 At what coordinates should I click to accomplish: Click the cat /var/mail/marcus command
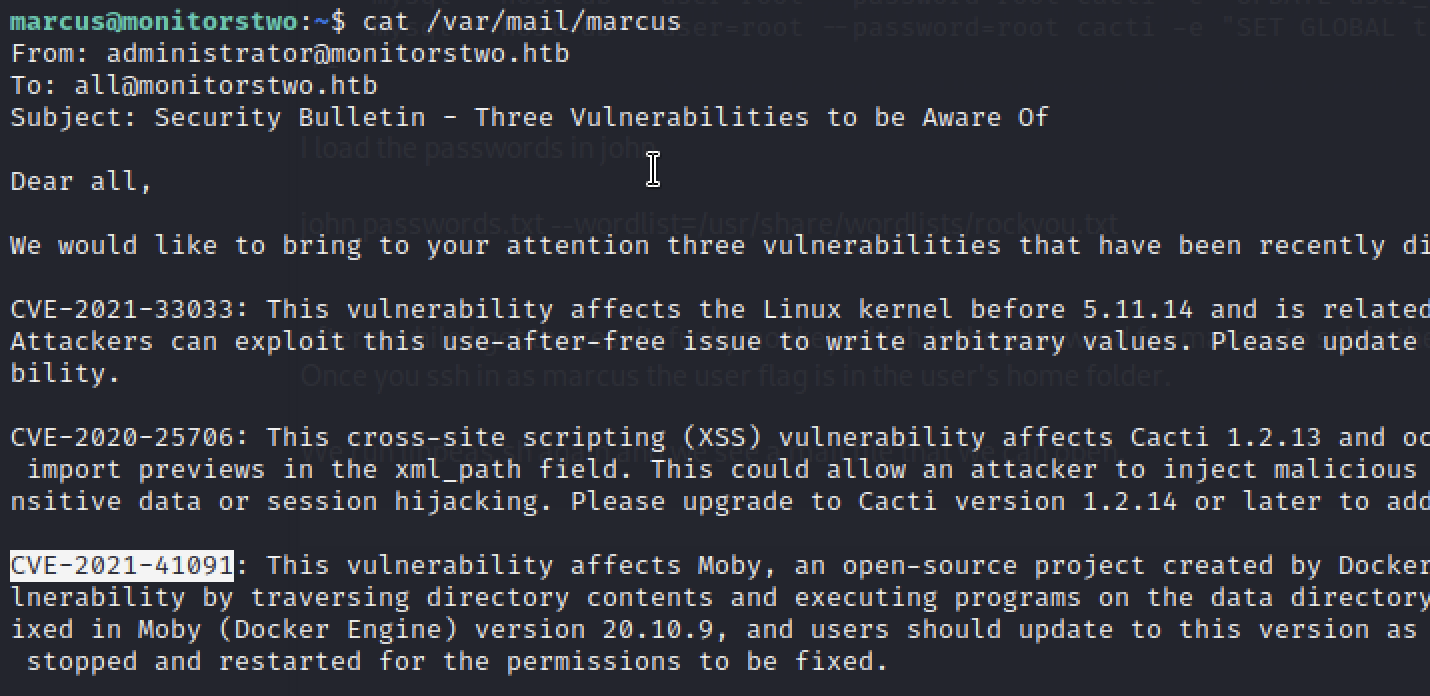pyautogui.click(x=522, y=21)
